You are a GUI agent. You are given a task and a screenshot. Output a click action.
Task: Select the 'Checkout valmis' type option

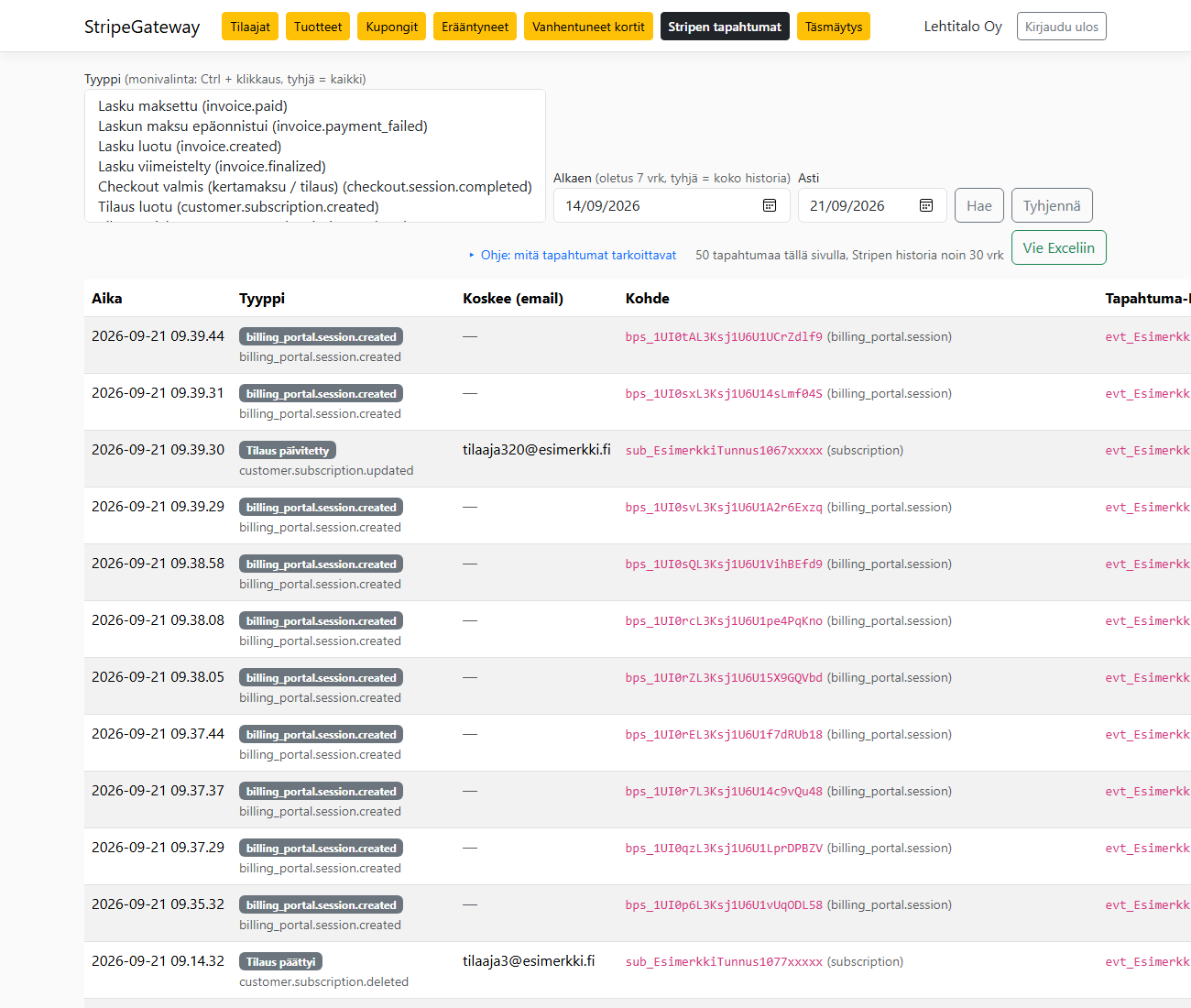(314, 186)
